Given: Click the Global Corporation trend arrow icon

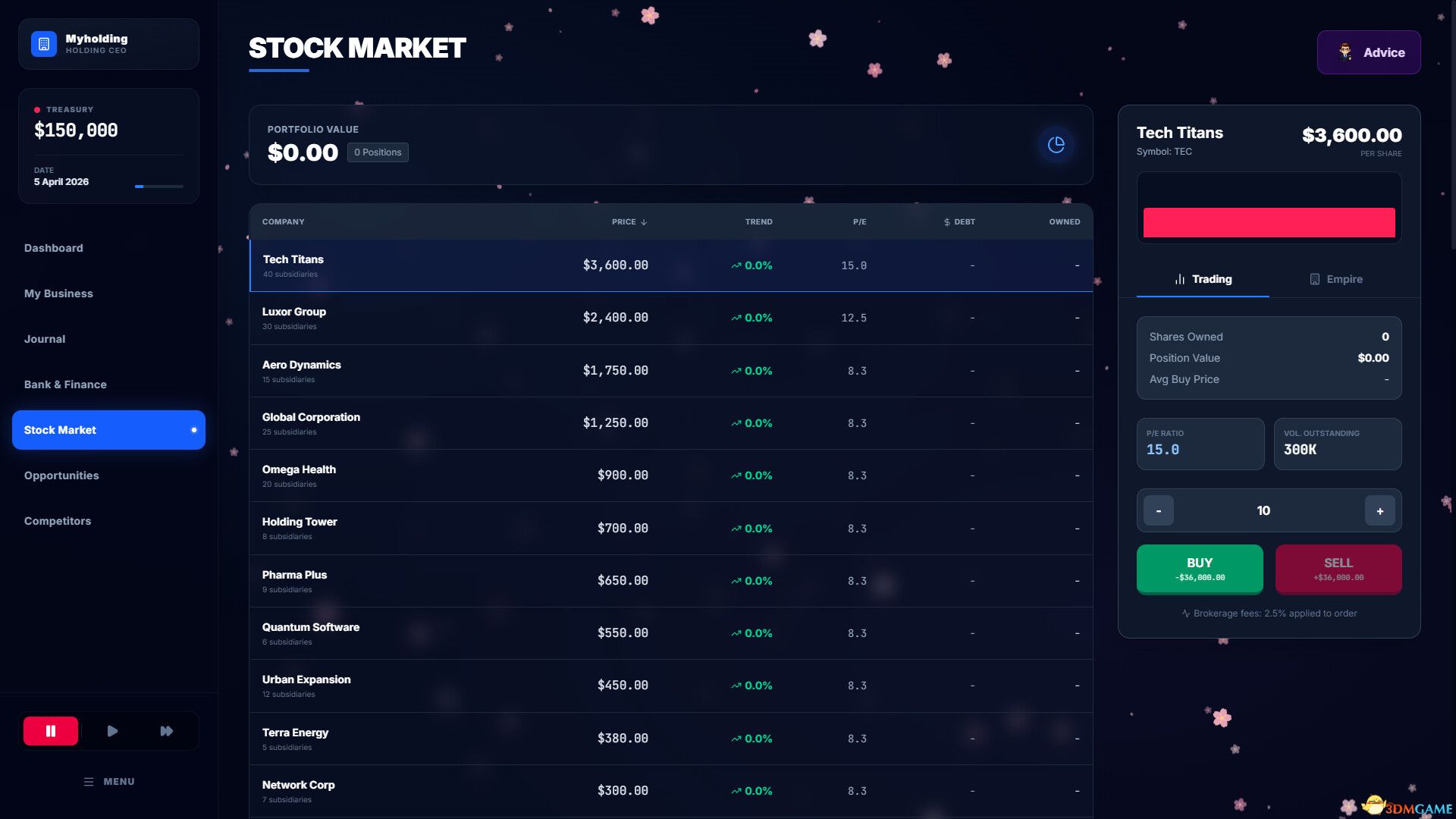Looking at the screenshot, I should [x=736, y=423].
